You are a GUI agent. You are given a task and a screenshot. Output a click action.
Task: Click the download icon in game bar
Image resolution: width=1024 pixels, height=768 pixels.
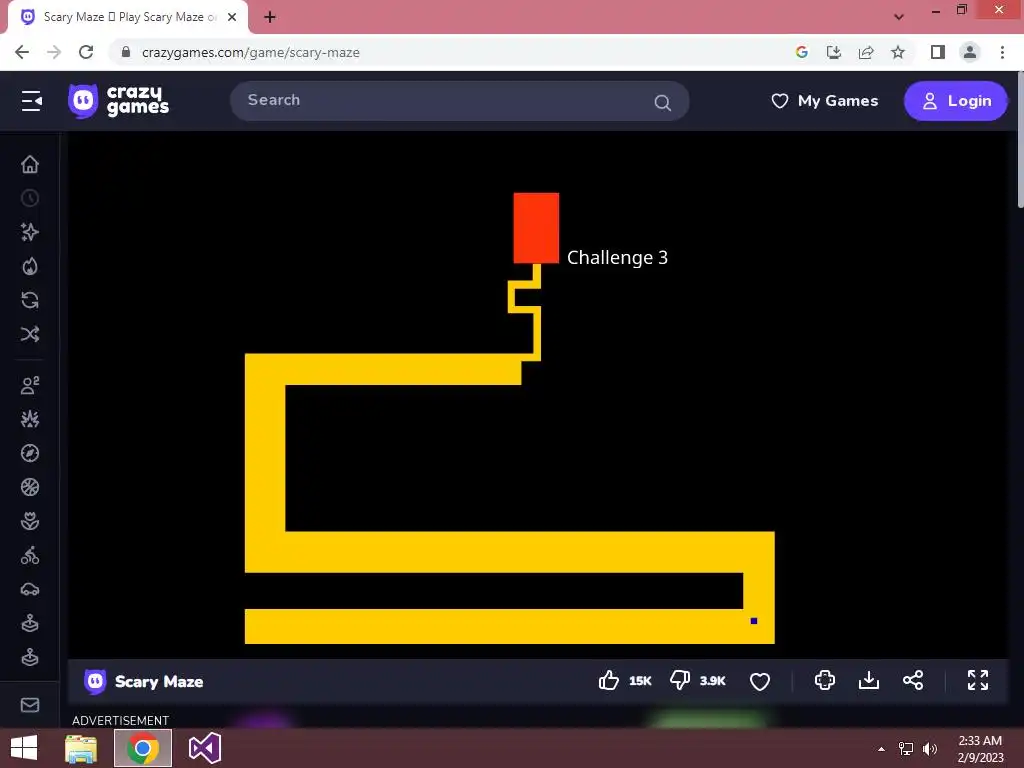(869, 680)
